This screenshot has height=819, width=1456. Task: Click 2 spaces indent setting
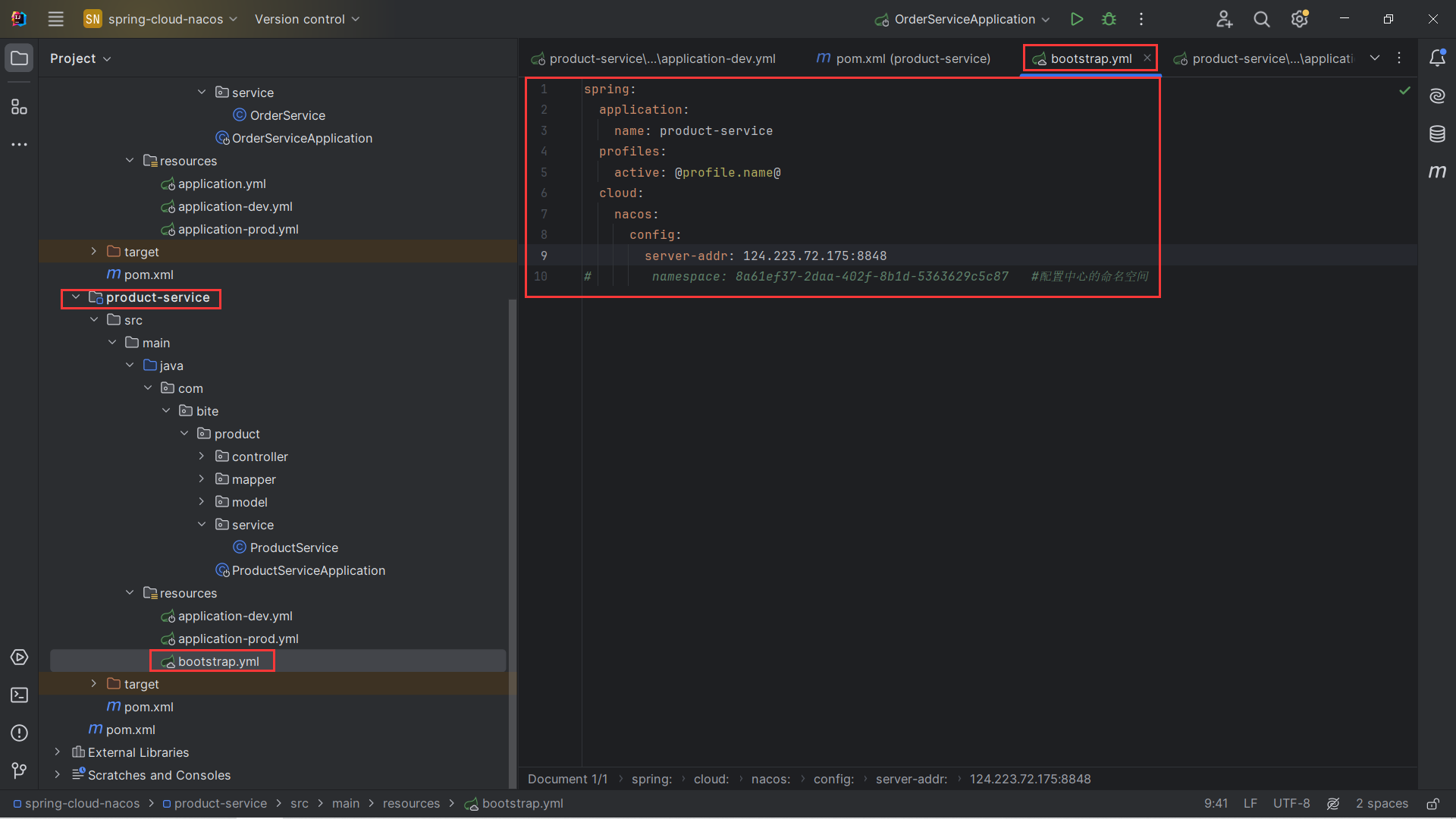(1382, 804)
